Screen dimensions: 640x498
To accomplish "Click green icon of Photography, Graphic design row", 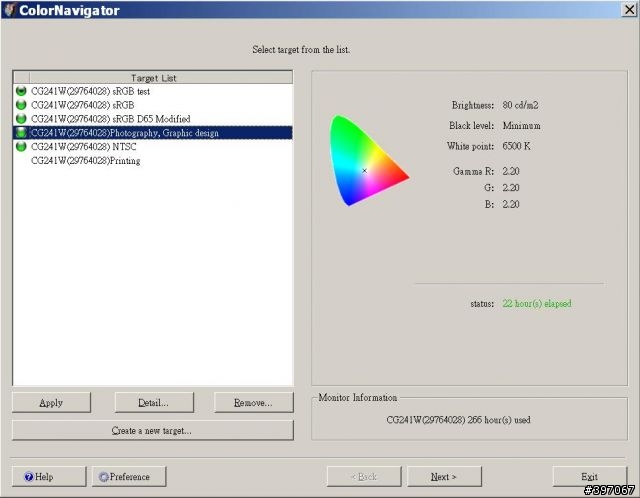I will point(21,133).
